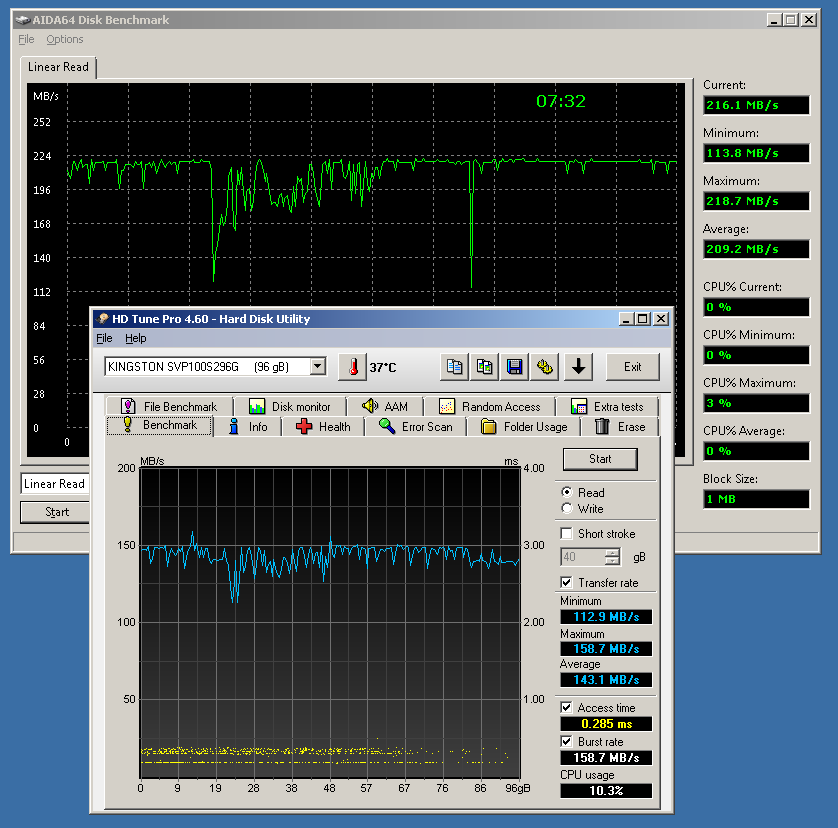The image size is (838, 828).
Task: Click the Erase trash can icon
Action: click(x=602, y=427)
